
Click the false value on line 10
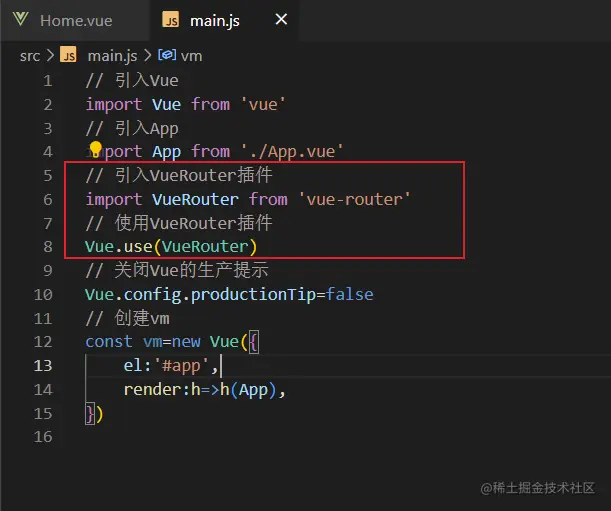pos(350,295)
